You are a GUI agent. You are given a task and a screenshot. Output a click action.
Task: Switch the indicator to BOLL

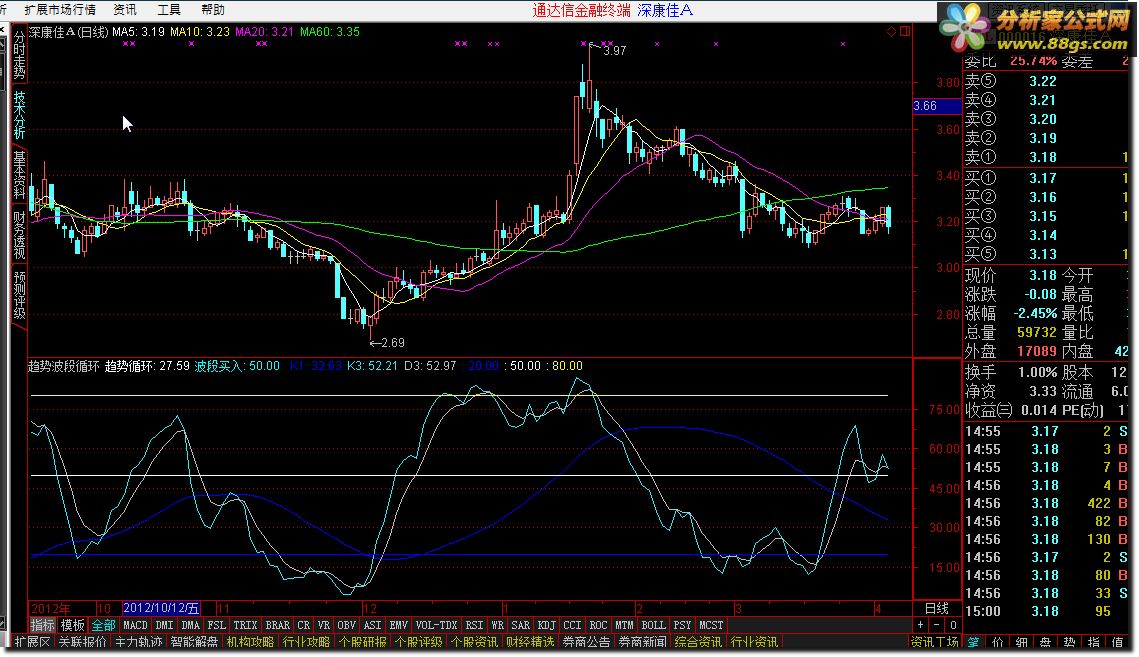coord(654,625)
